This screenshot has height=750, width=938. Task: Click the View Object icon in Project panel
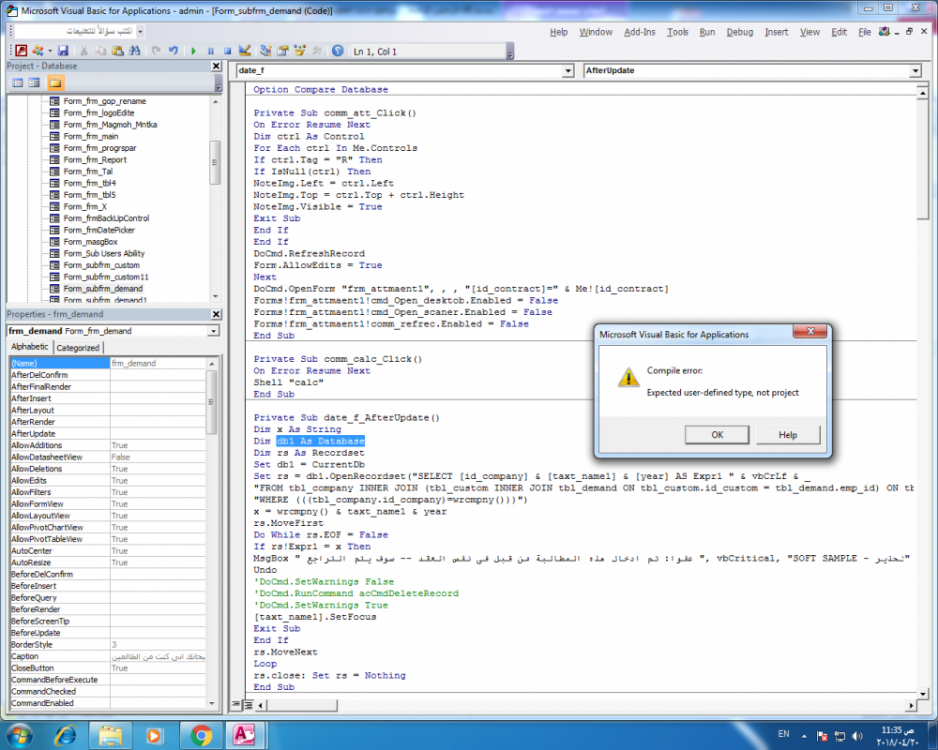pos(34,83)
